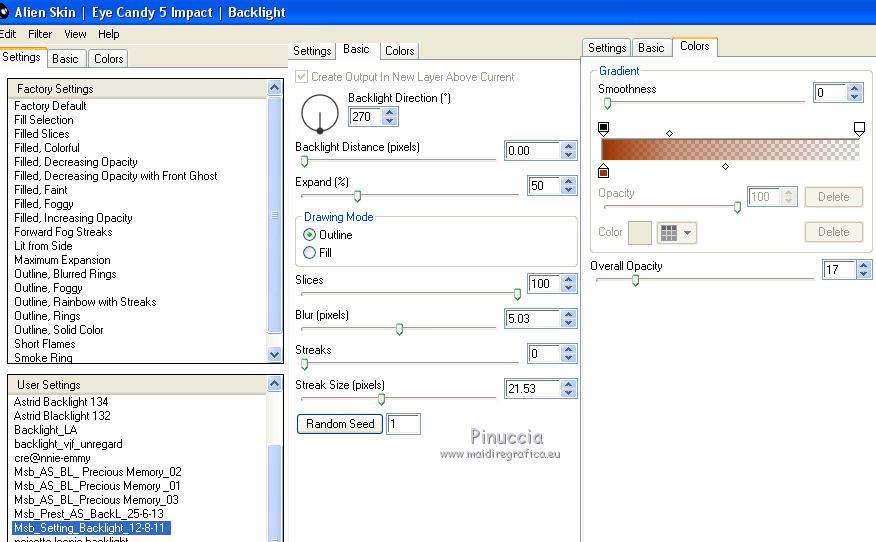
Task: Select the Factory Default preset
Action: 50,106
